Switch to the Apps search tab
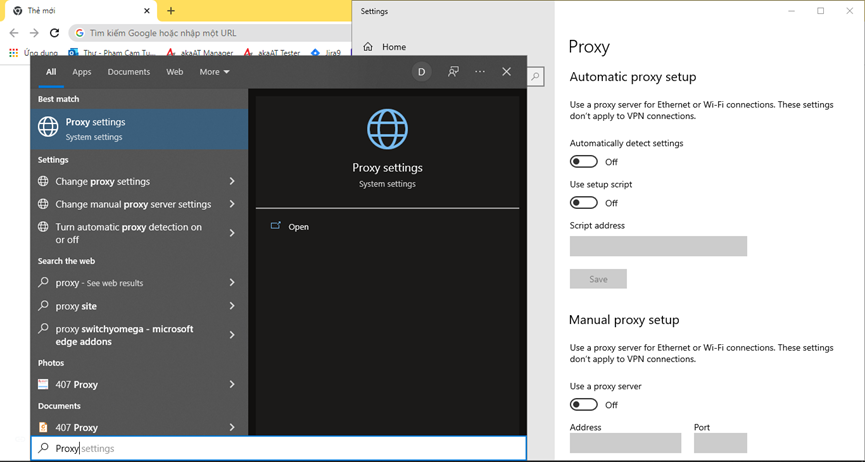 [x=82, y=72]
